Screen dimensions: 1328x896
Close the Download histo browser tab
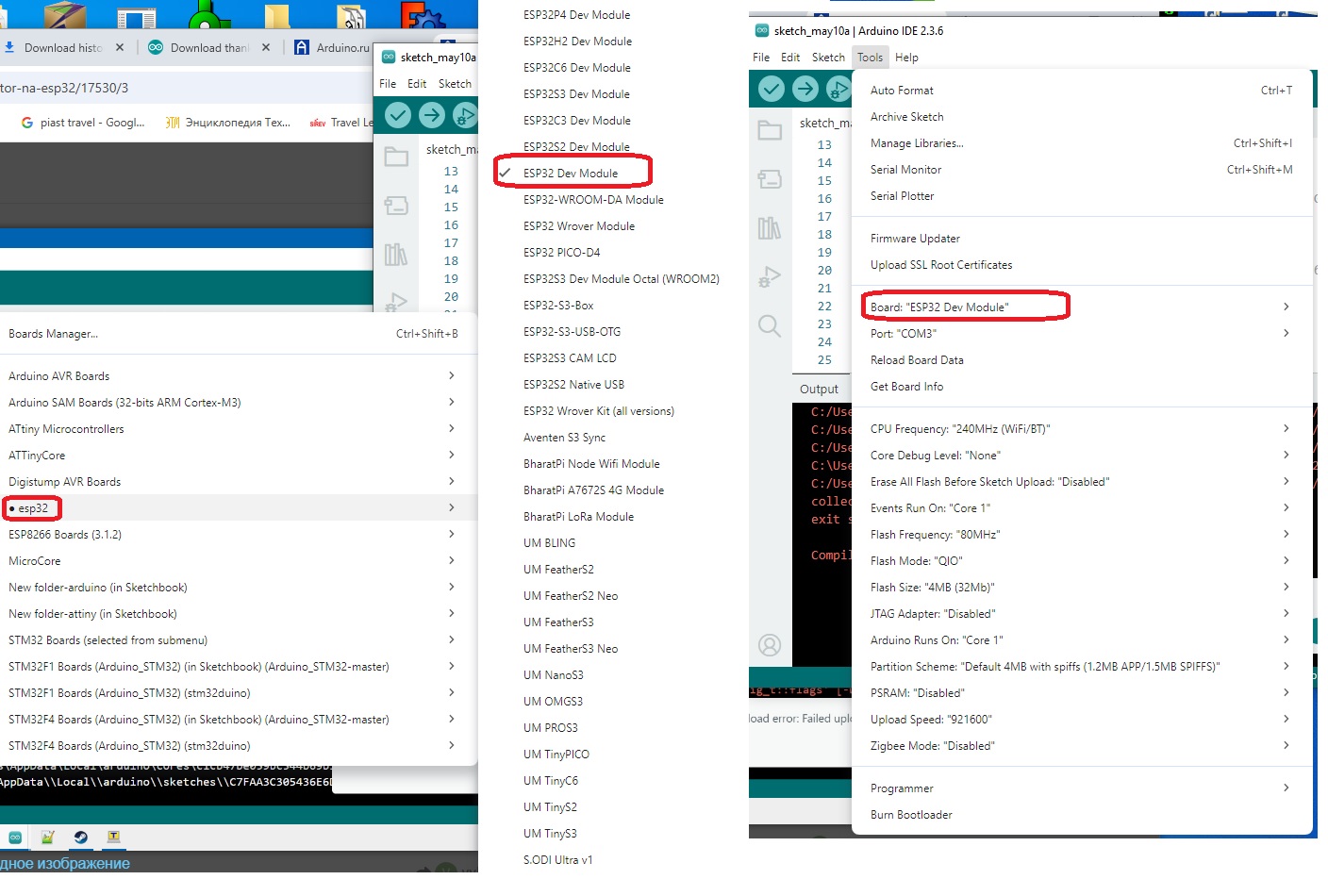point(120,47)
